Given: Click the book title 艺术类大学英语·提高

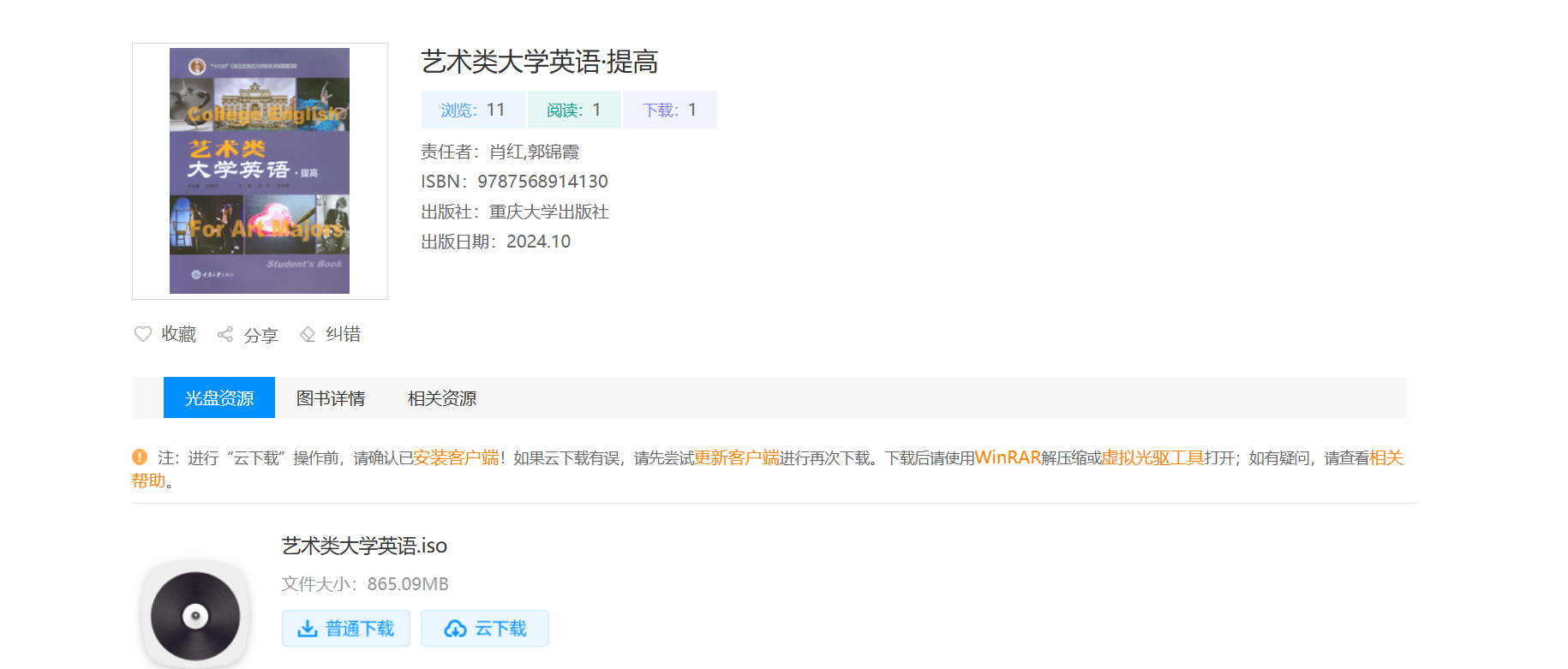Looking at the screenshot, I should pyautogui.click(x=540, y=62).
